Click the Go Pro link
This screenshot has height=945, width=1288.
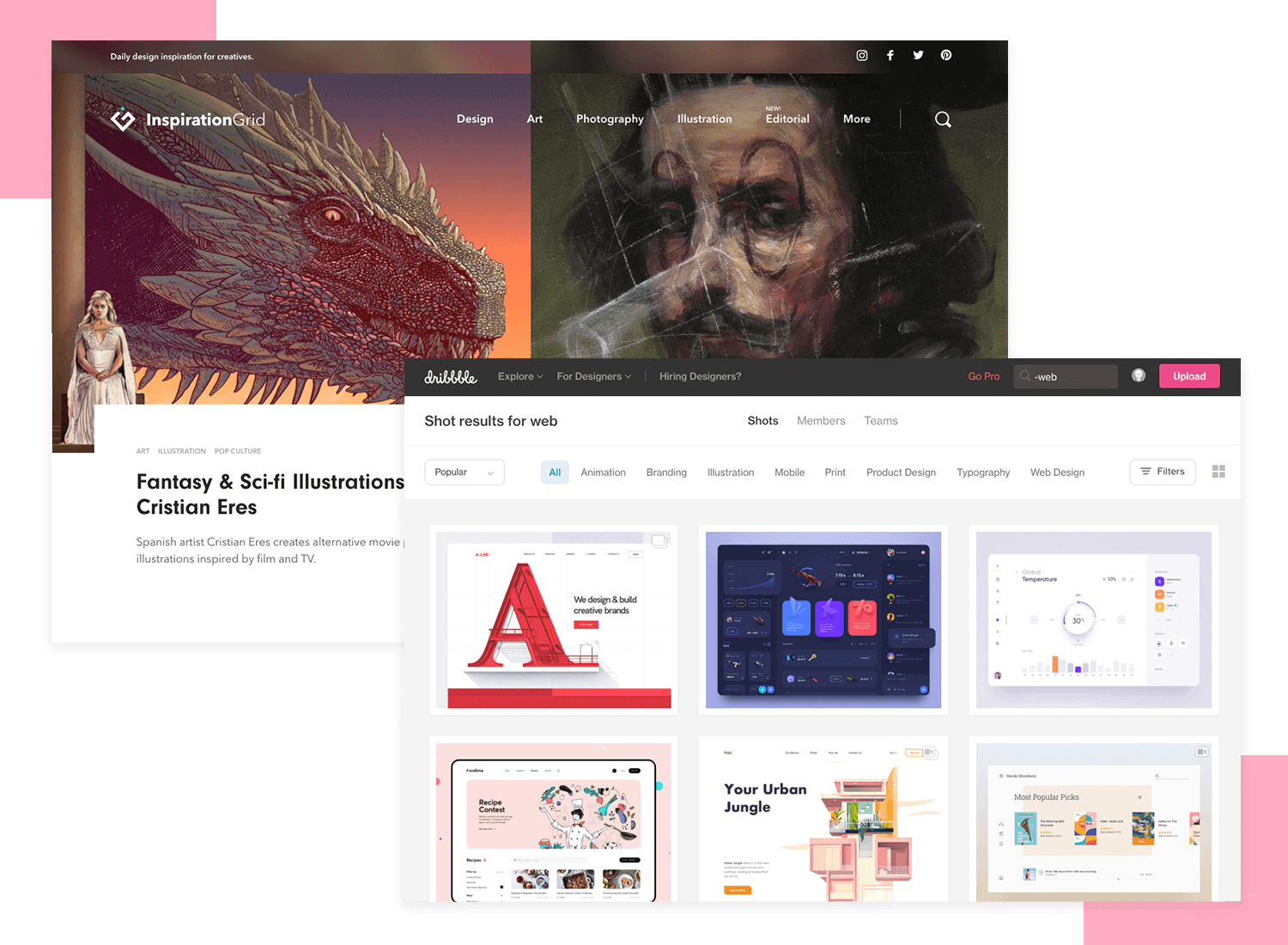(984, 376)
